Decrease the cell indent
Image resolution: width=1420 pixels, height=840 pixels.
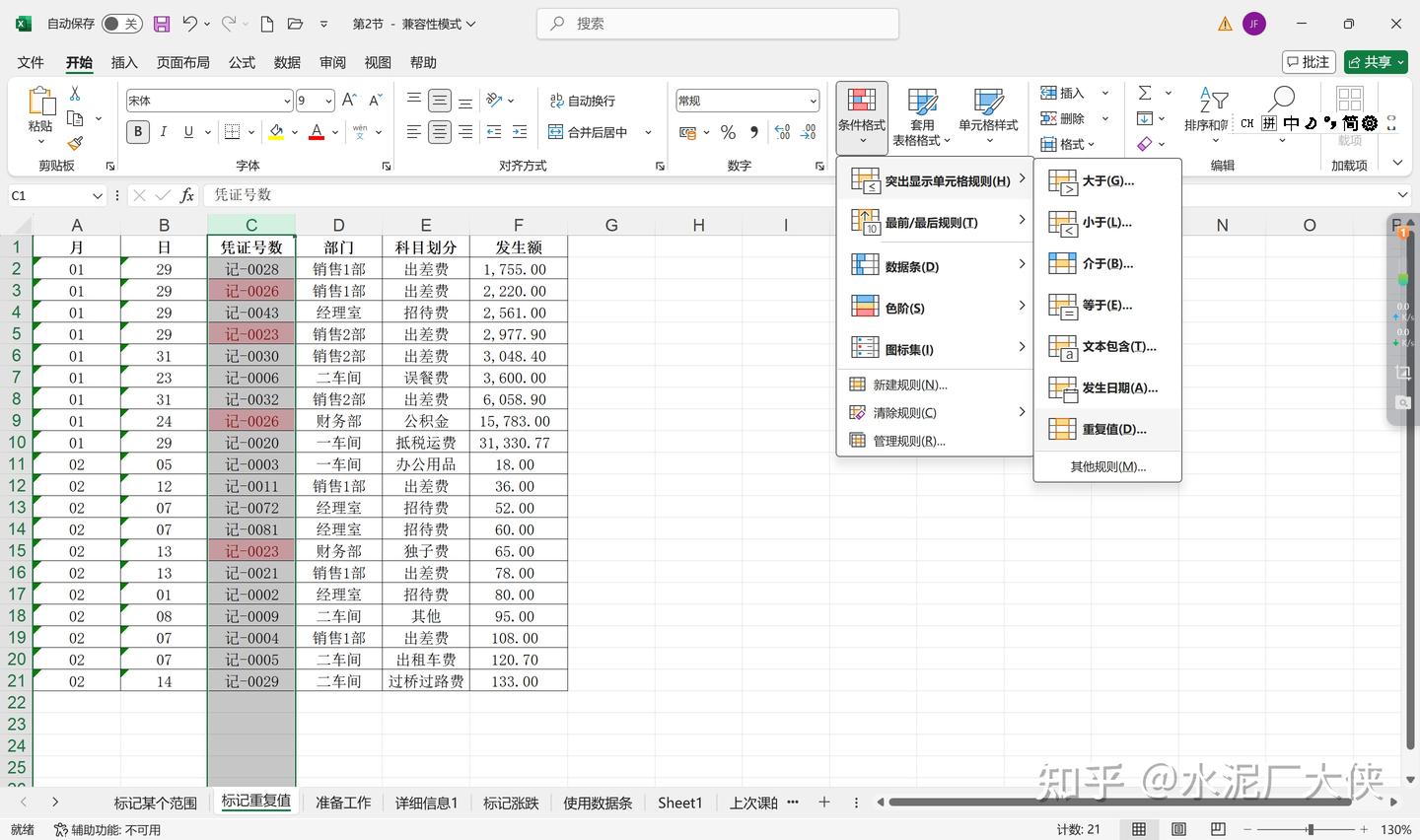point(494,132)
